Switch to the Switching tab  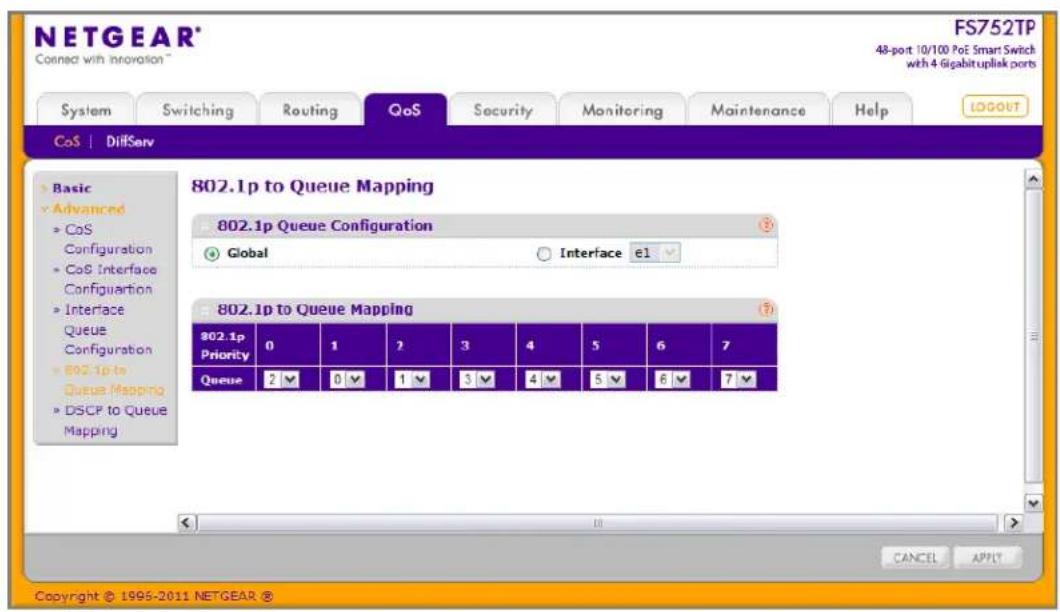click(197, 110)
